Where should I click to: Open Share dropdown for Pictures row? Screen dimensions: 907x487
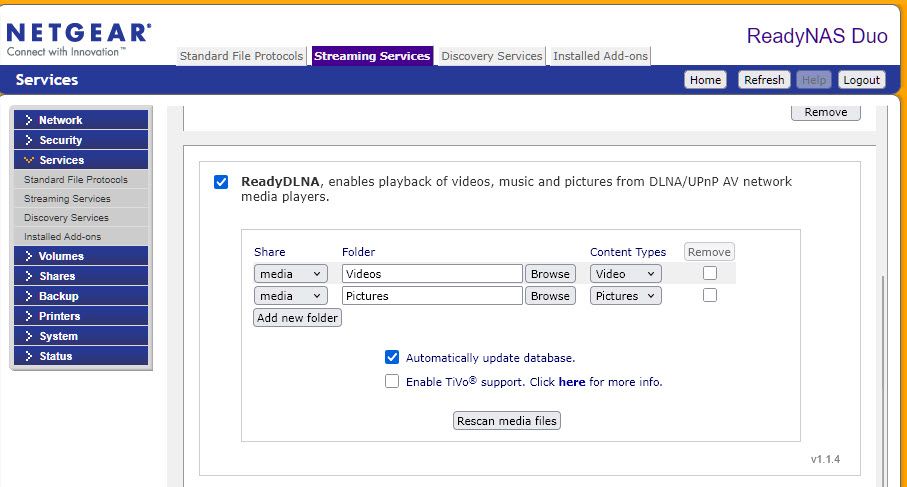[x=290, y=296]
